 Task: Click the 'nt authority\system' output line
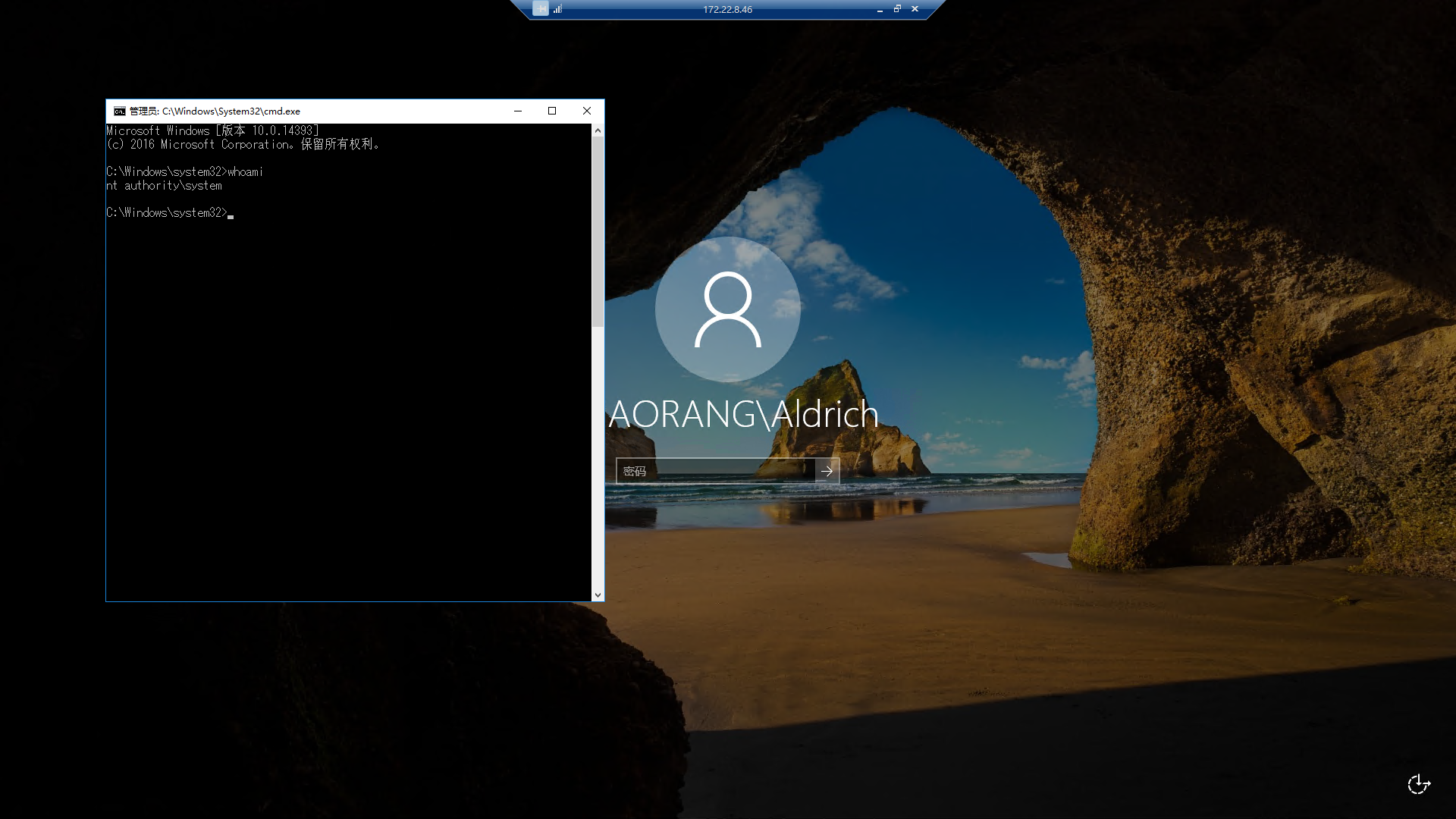[x=164, y=186]
